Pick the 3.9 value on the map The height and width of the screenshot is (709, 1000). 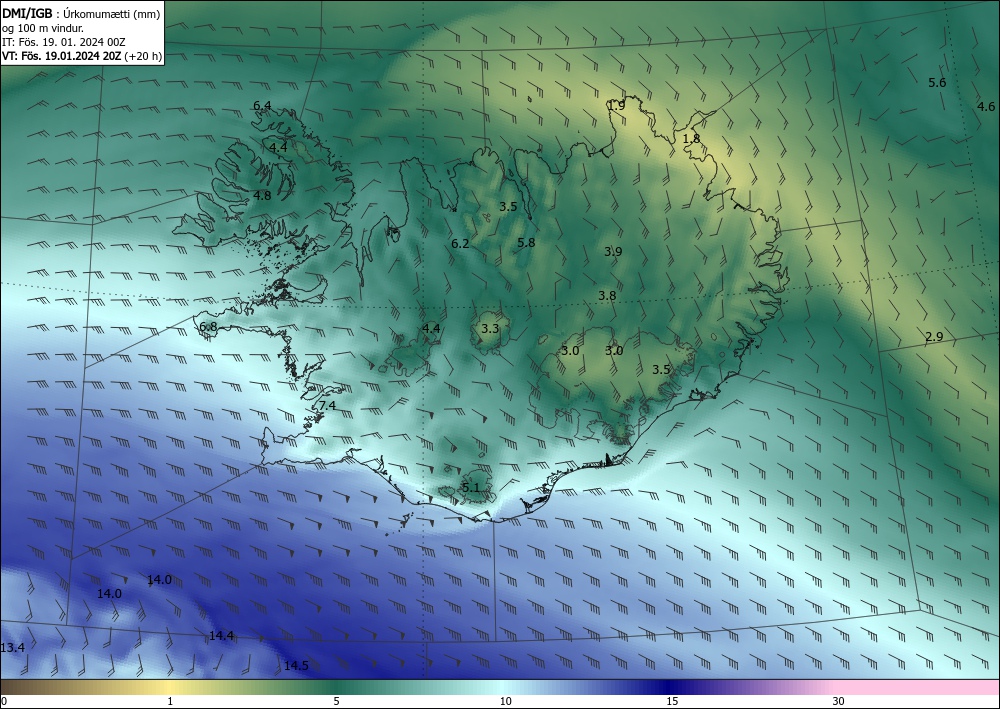point(613,251)
